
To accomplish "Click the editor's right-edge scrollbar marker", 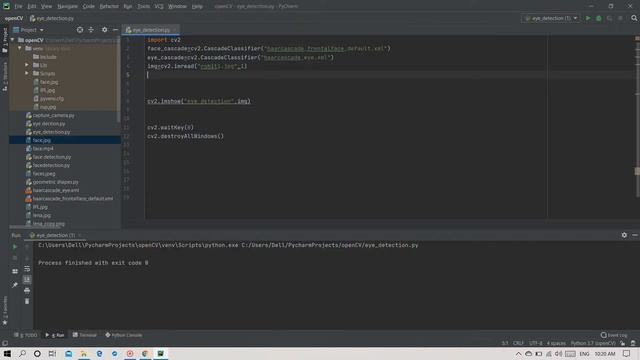I will tap(637, 171).
